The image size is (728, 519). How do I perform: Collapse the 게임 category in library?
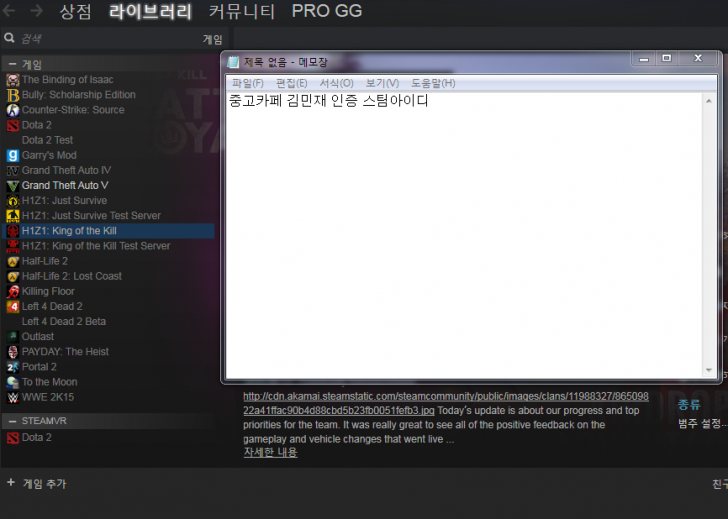[x=12, y=64]
